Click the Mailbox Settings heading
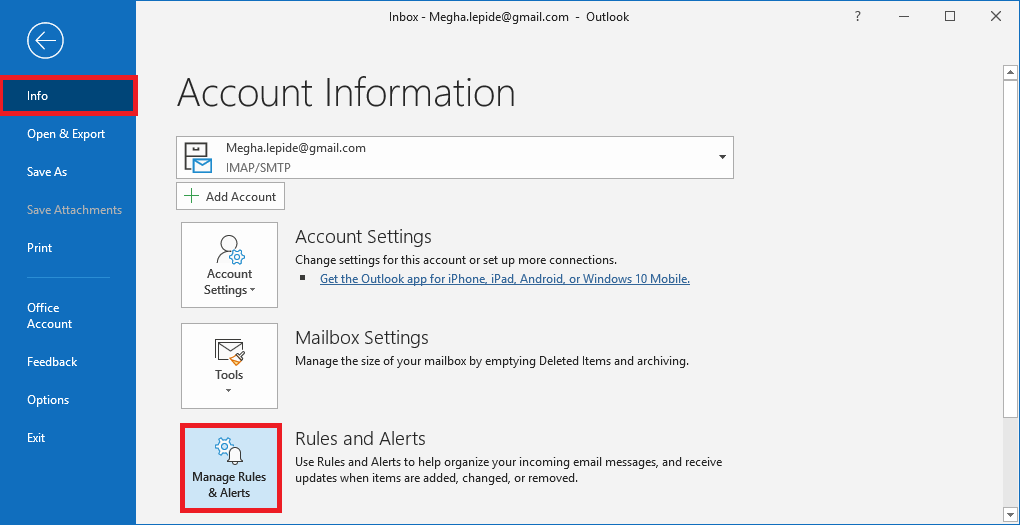 [362, 338]
